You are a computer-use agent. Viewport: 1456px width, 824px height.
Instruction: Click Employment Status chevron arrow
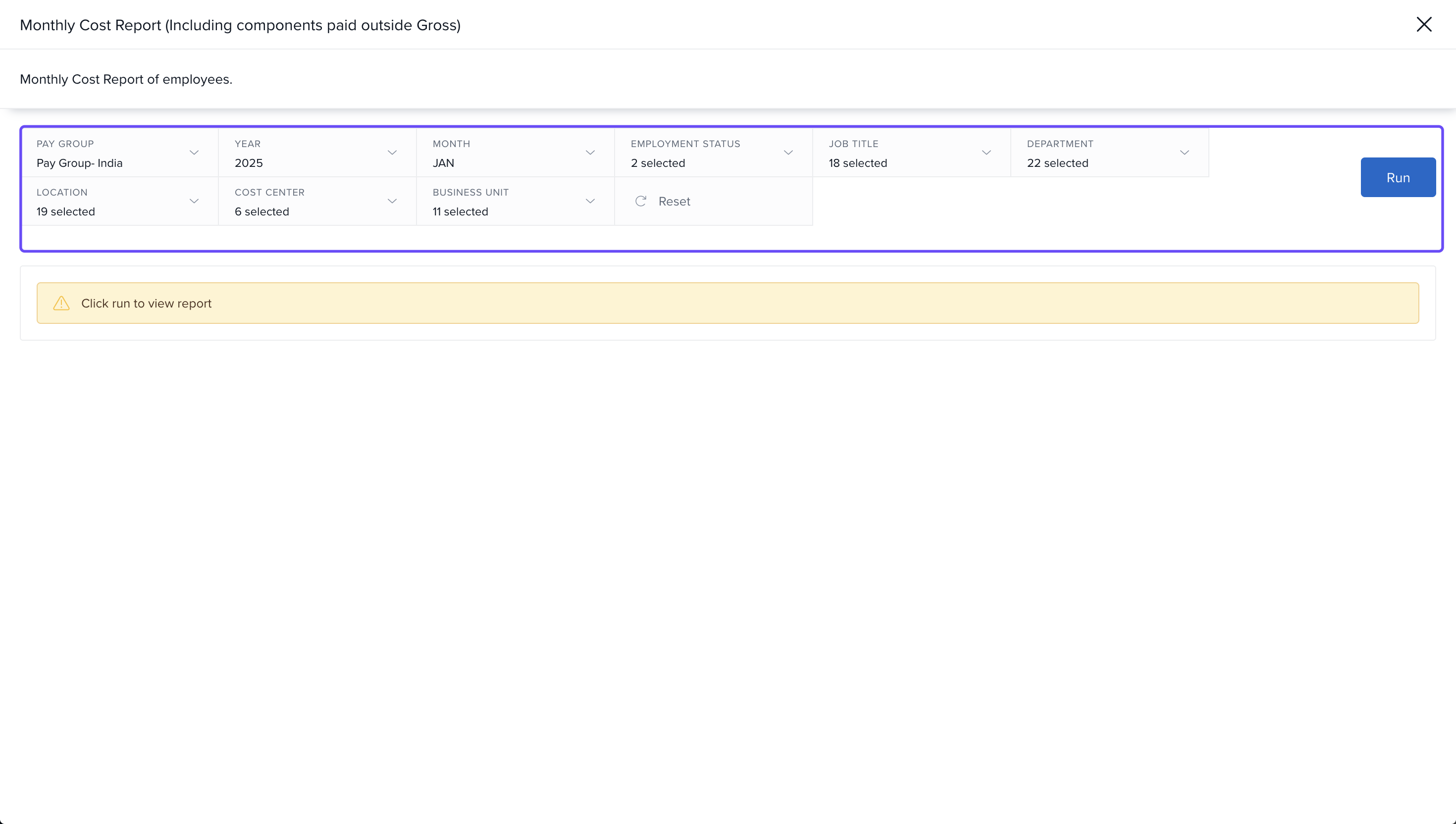[x=788, y=153]
